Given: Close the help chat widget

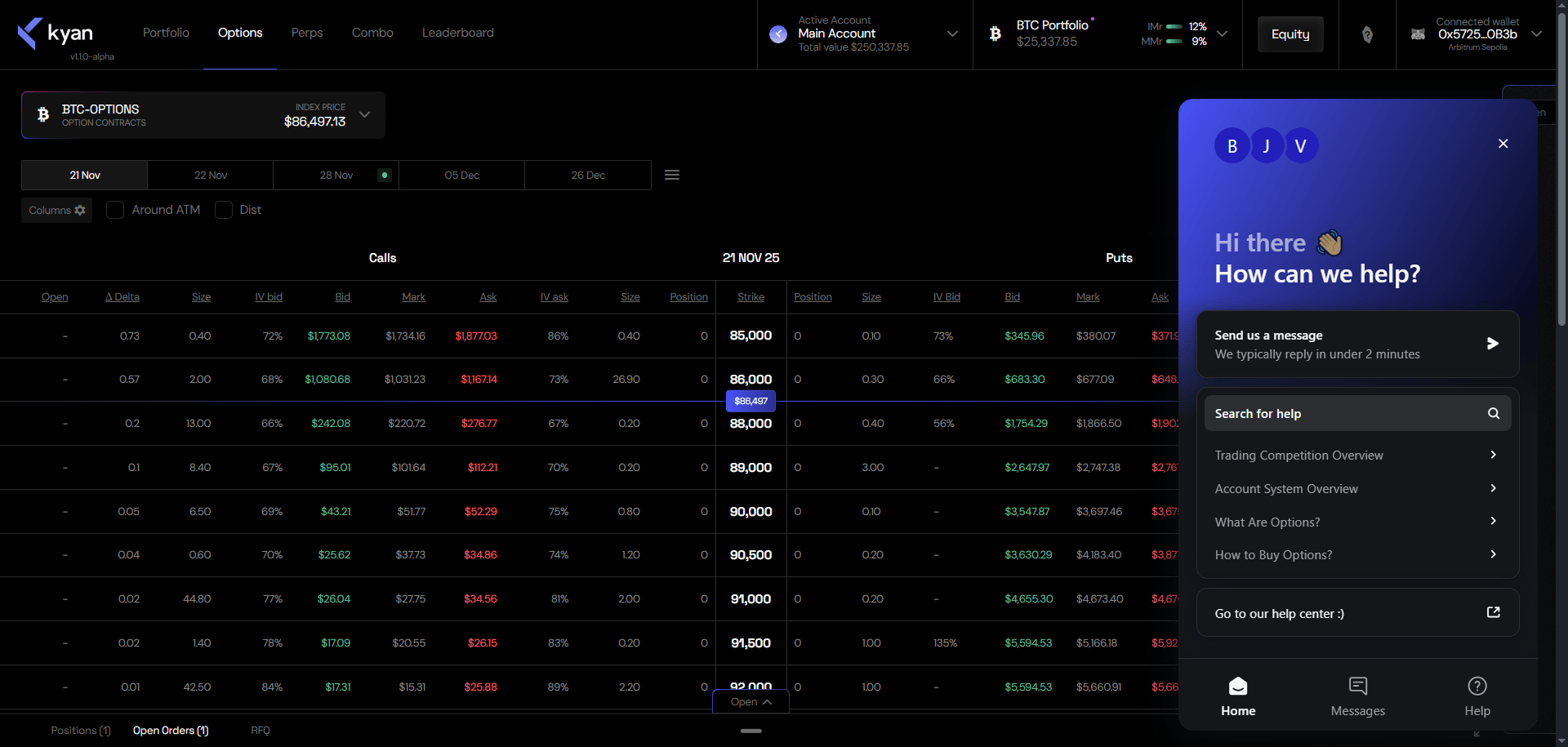Looking at the screenshot, I should pyautogui.click(x=1503, y=144).
